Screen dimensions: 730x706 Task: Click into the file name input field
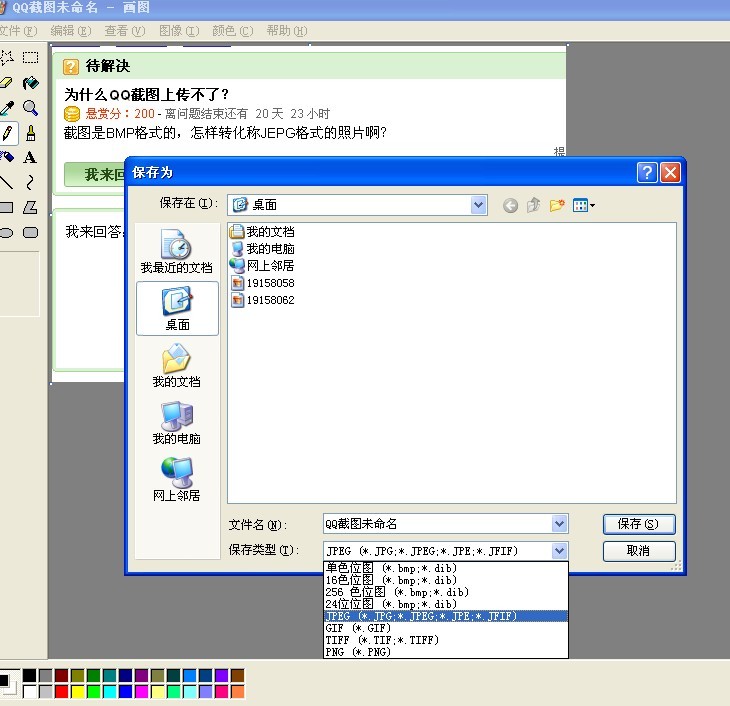click(x=437, y=524)
